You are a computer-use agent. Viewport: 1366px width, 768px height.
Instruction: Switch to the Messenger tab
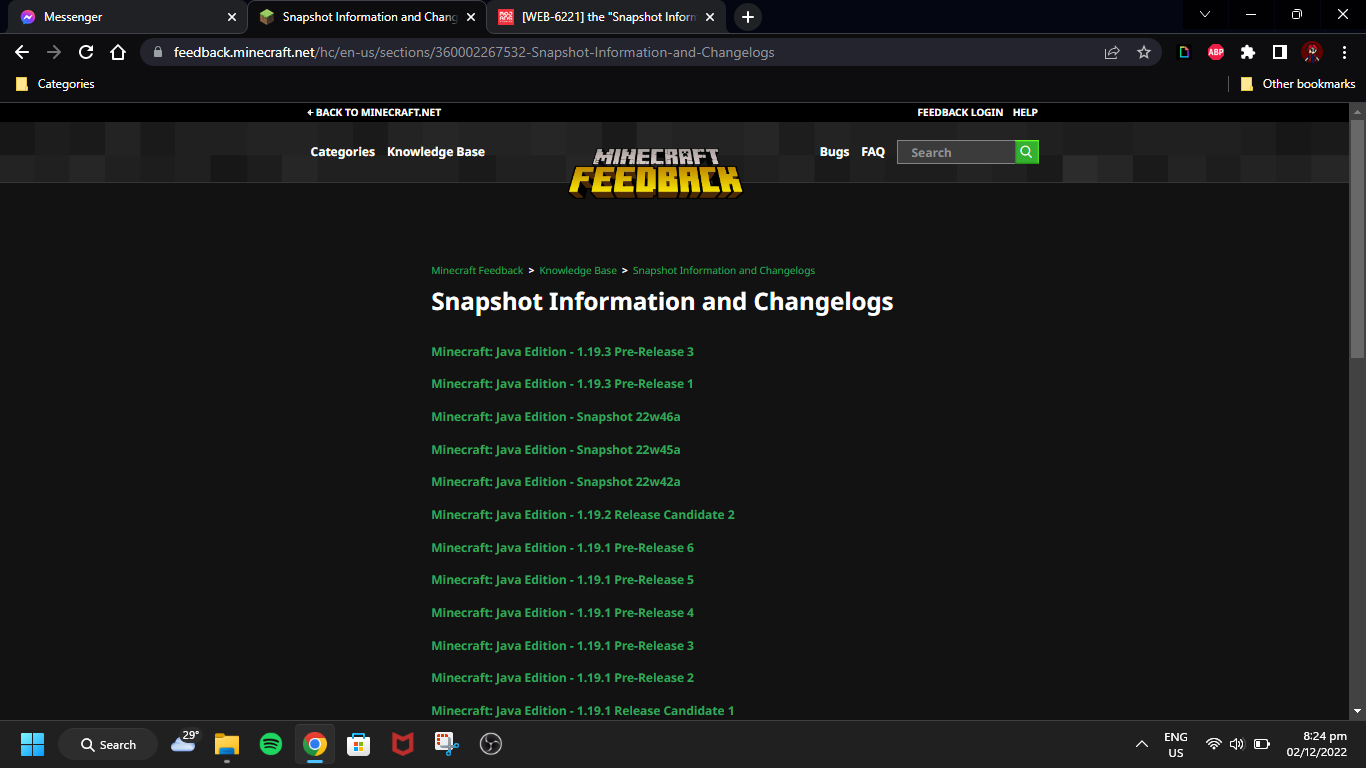pos(127,17)
